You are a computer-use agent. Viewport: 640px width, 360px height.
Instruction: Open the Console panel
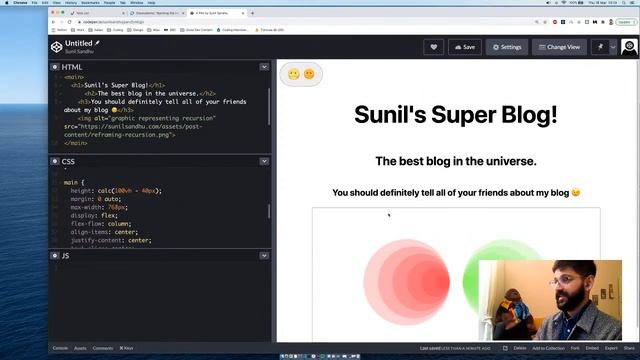60,348
